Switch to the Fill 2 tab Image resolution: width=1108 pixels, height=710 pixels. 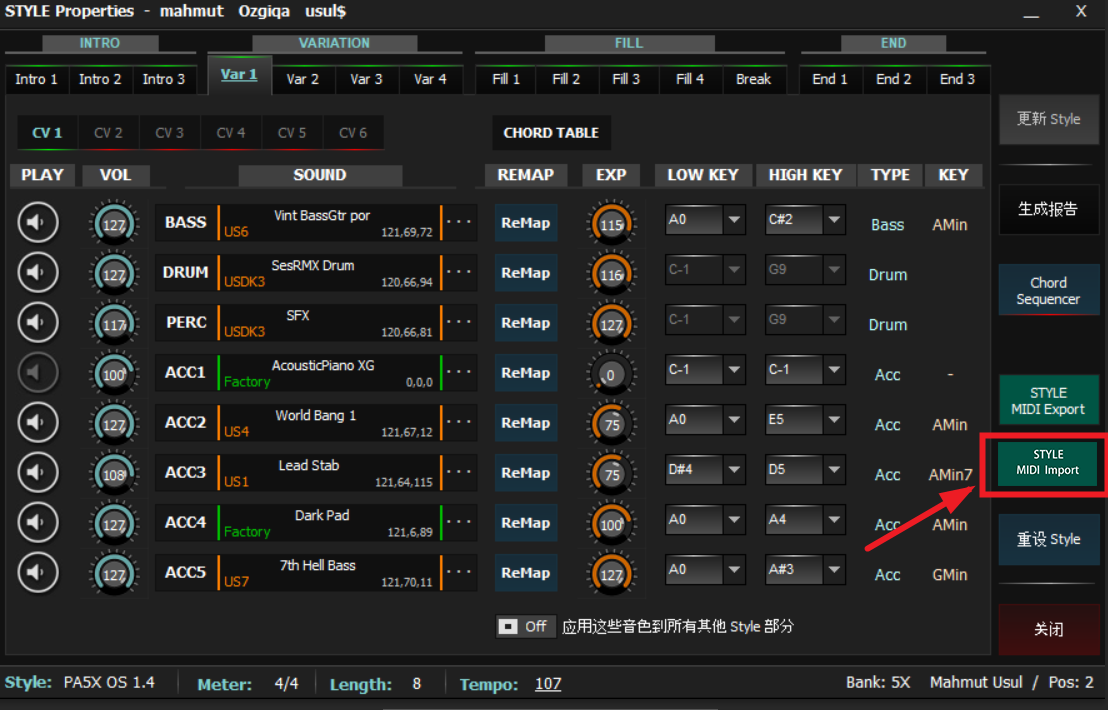tap(567, 79)
